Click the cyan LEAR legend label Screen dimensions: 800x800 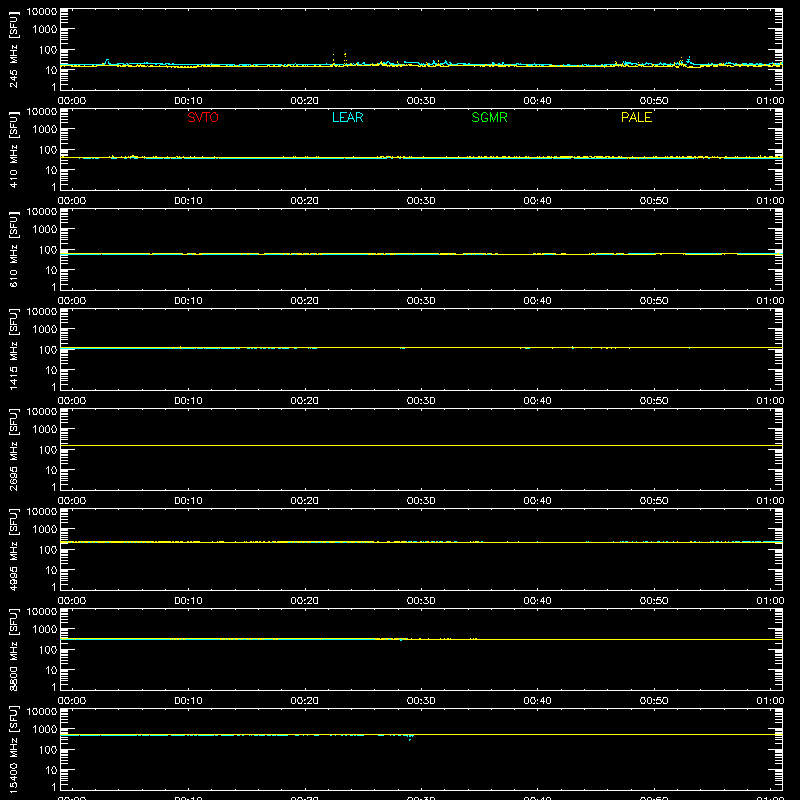point(347,117)
